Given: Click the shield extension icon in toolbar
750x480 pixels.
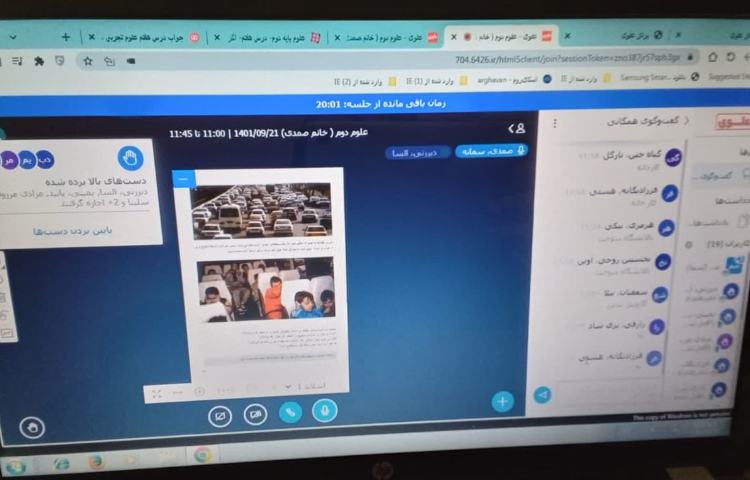Looking at the screenshot, I should click(x=59, y=61).
